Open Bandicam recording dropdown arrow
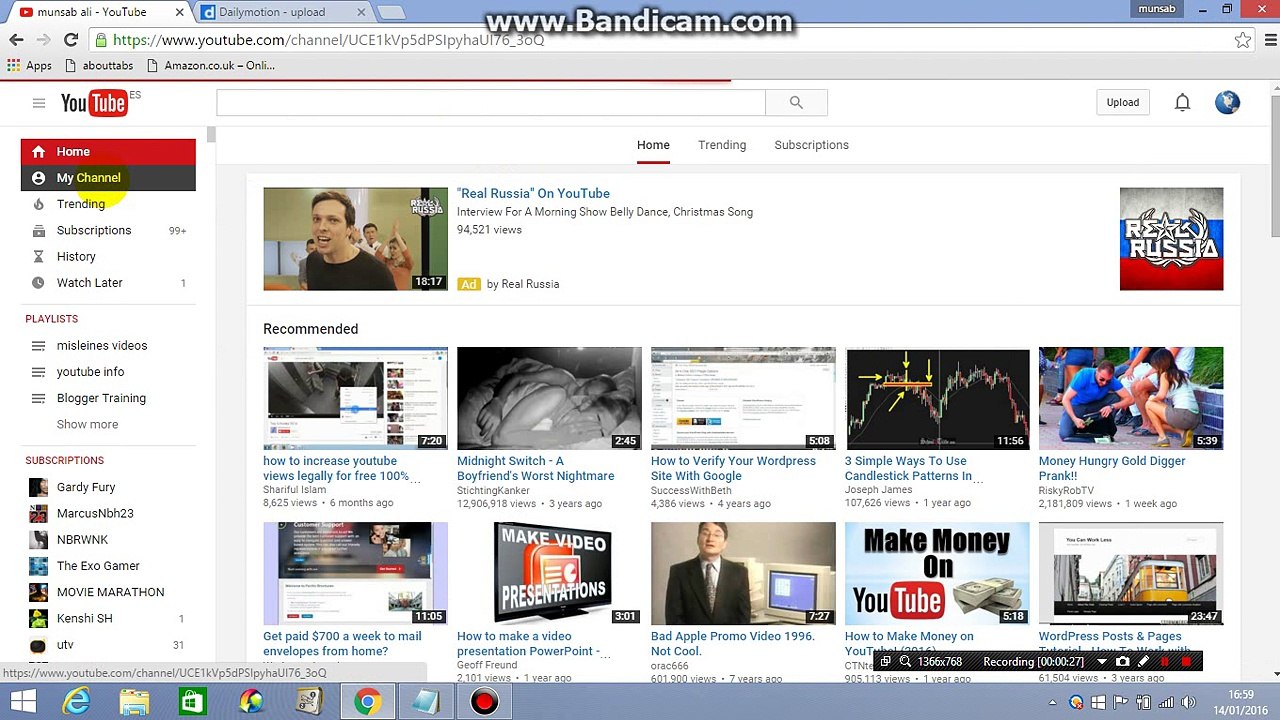The height and width of the screenshot is (720, 1280). point(1103,662)
